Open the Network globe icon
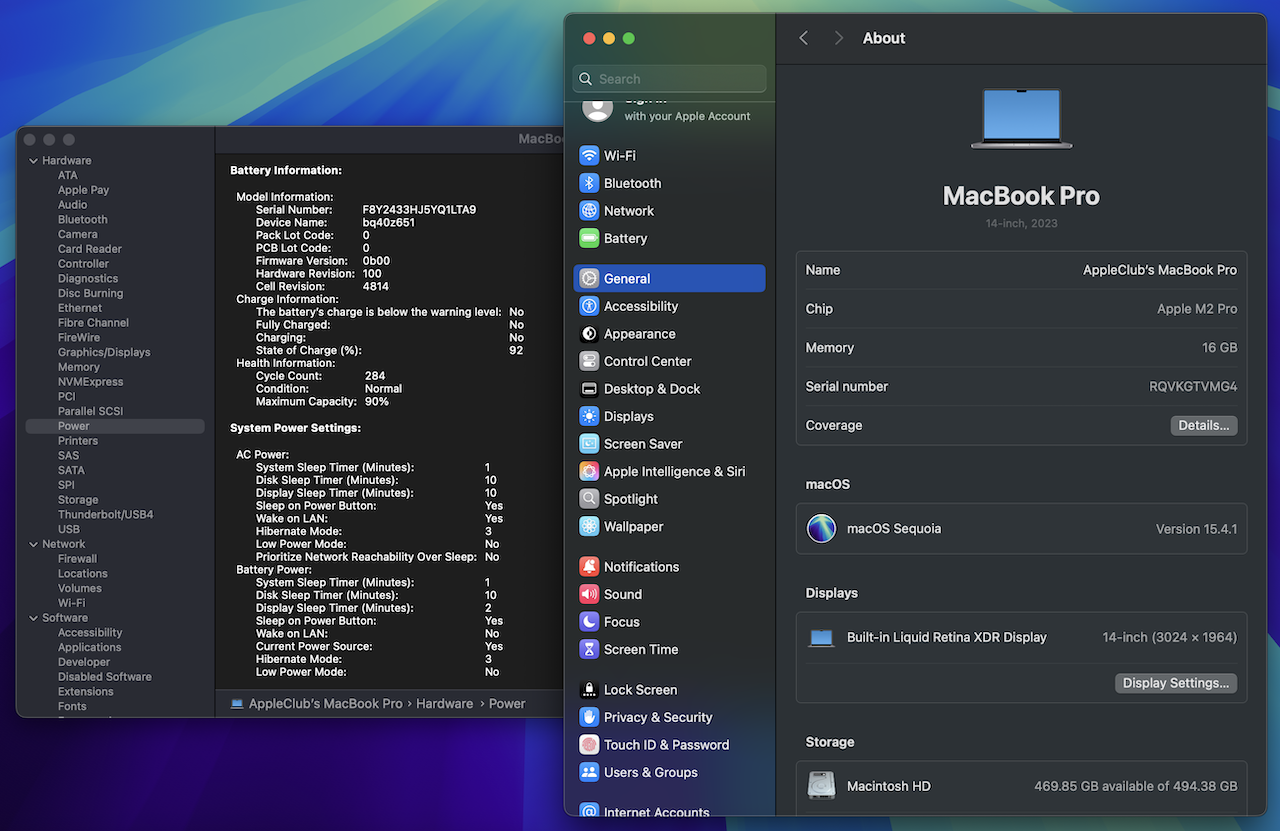 (x=589, y=211)
